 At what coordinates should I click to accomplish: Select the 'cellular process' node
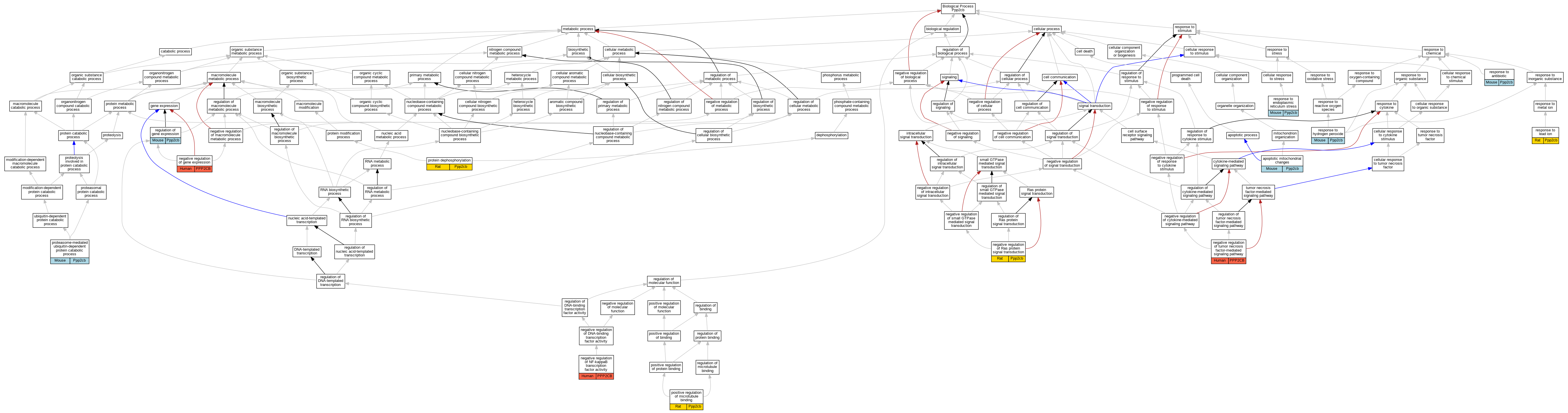1046,29
